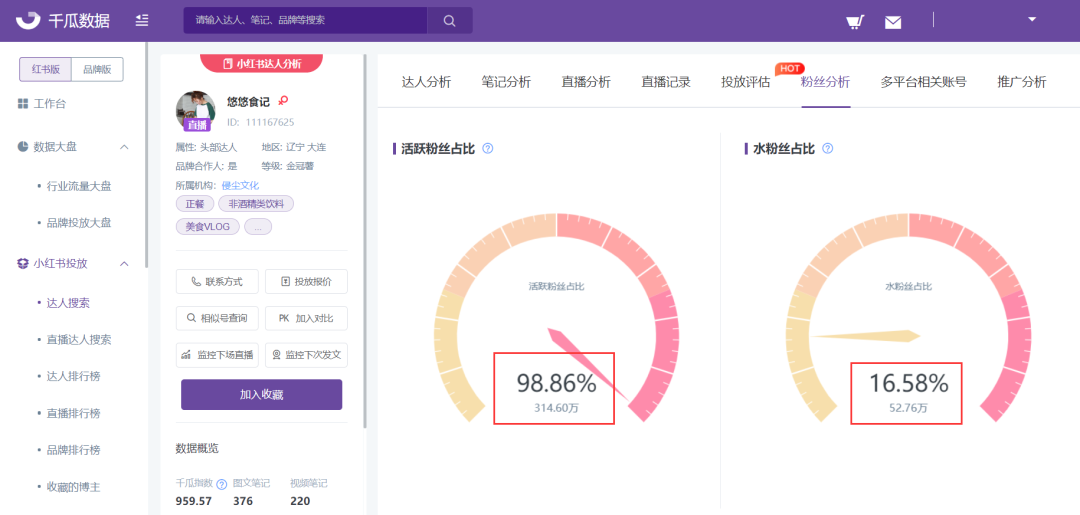Switch to 推广分析 tab
The width and height of the screenshot is (1080, 515).
(1022, 83)
